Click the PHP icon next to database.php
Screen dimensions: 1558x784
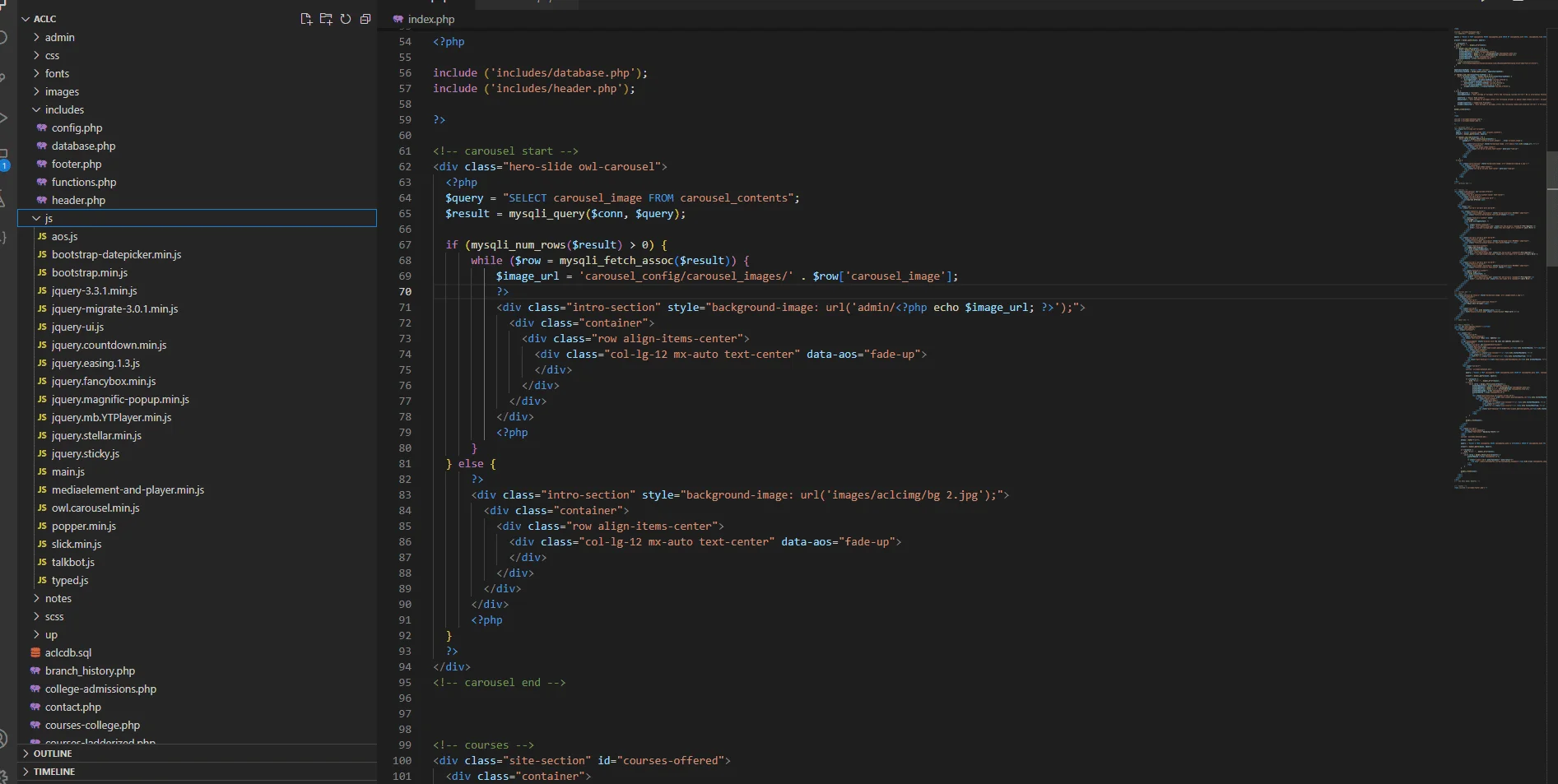42,146
